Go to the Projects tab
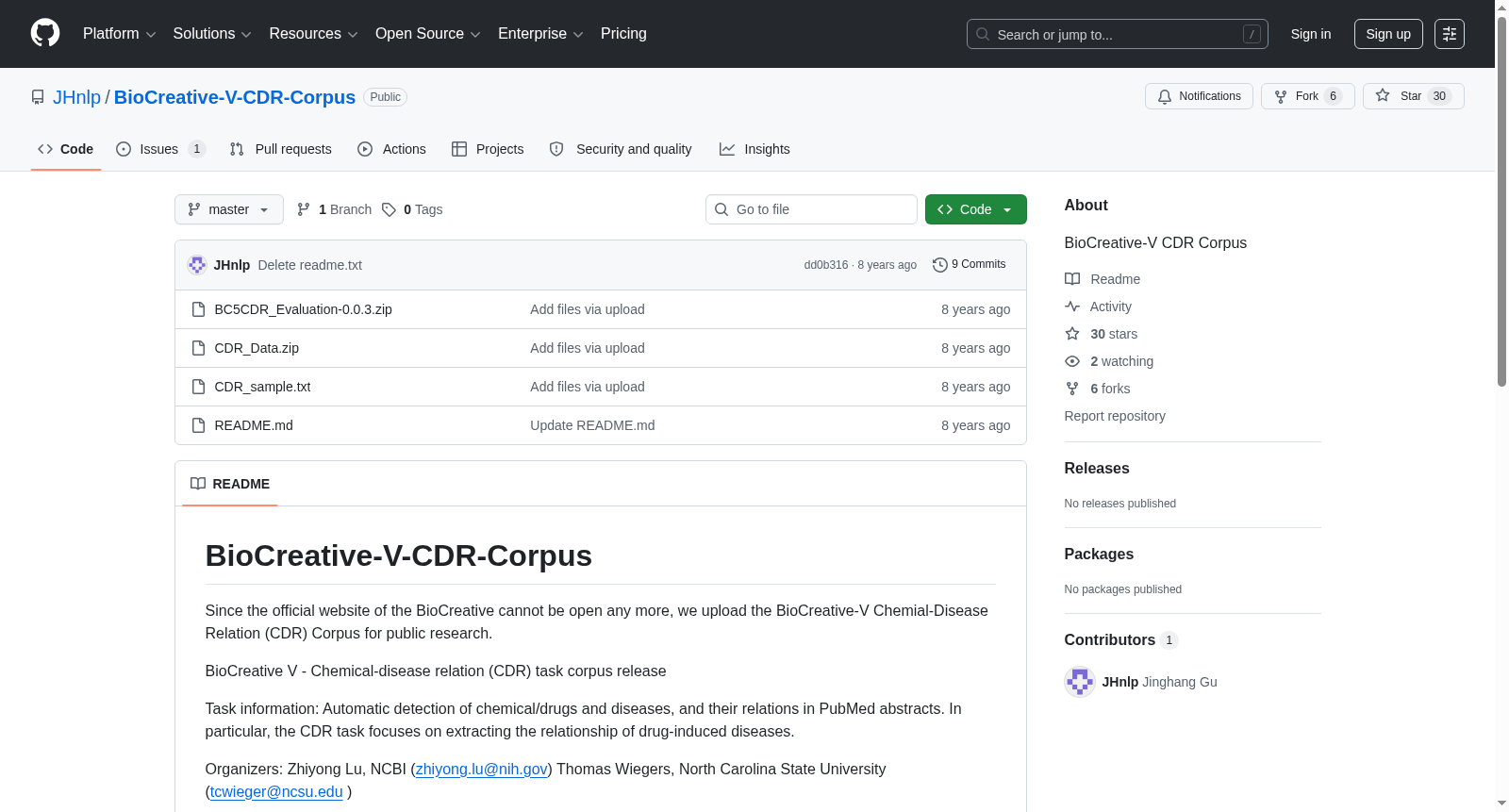The width and height of the screenshot is (1509, 812). (488, 149)
